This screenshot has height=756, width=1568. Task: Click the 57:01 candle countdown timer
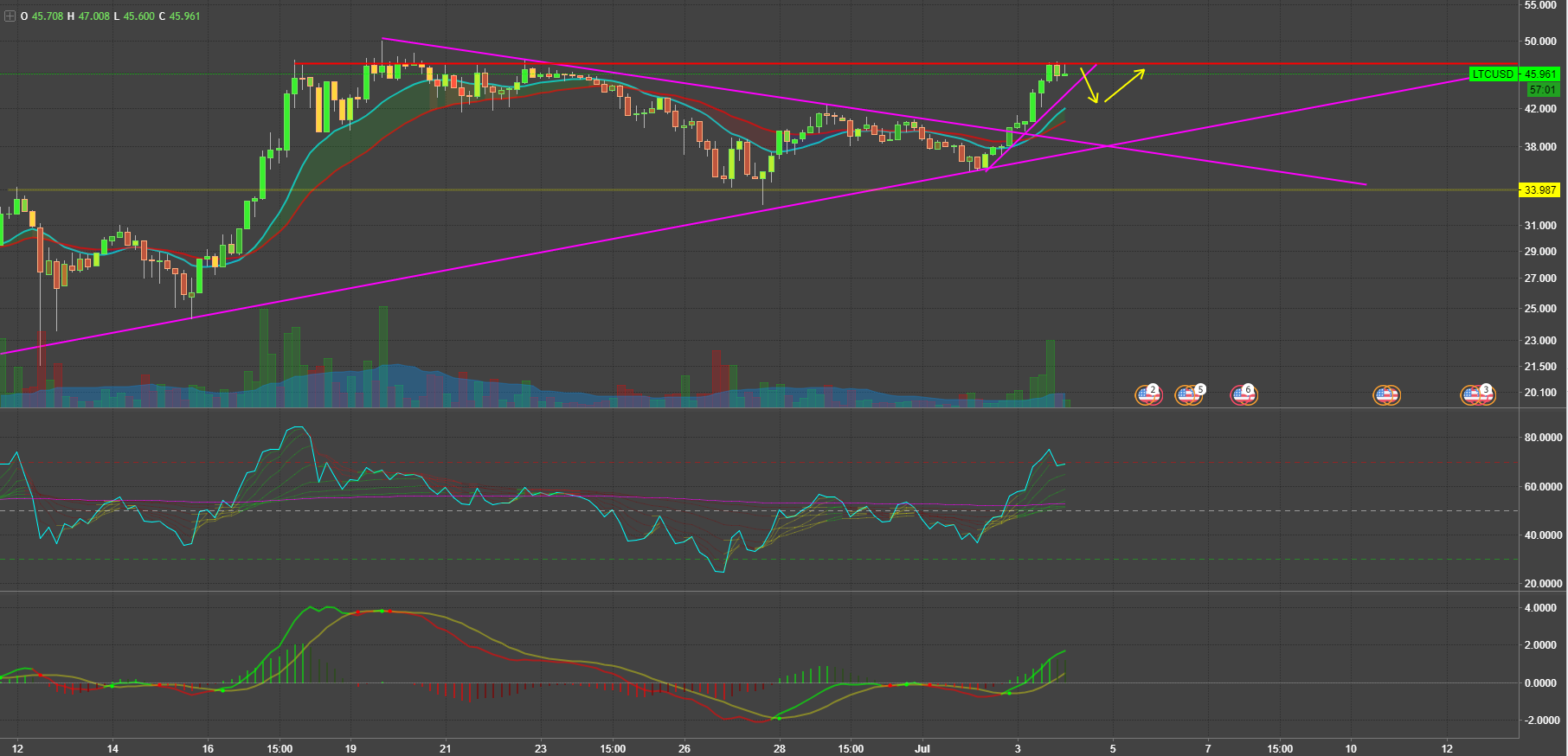coord(1542,90)
